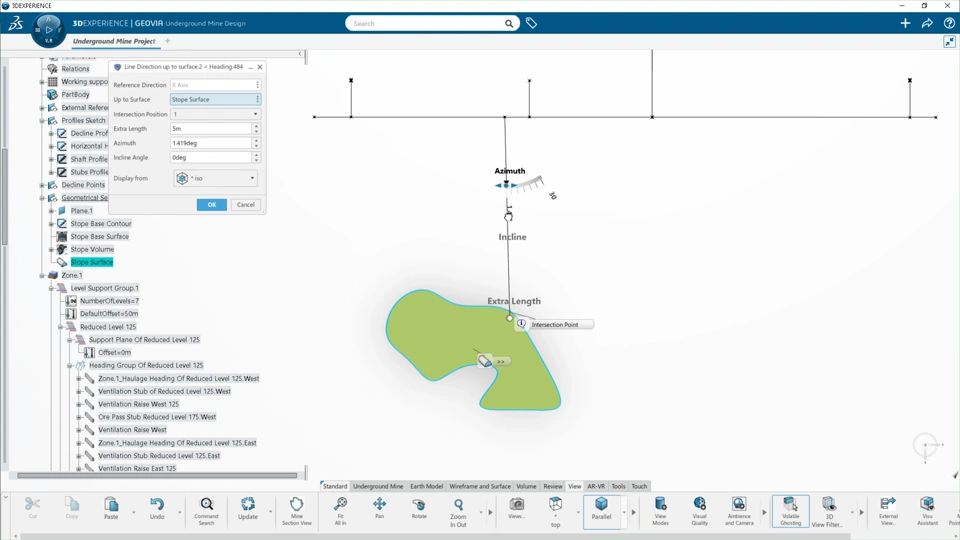Click the Cut scissors icon
The width and height of the screenshot is (960, 540).
click(x=32, y=504)
